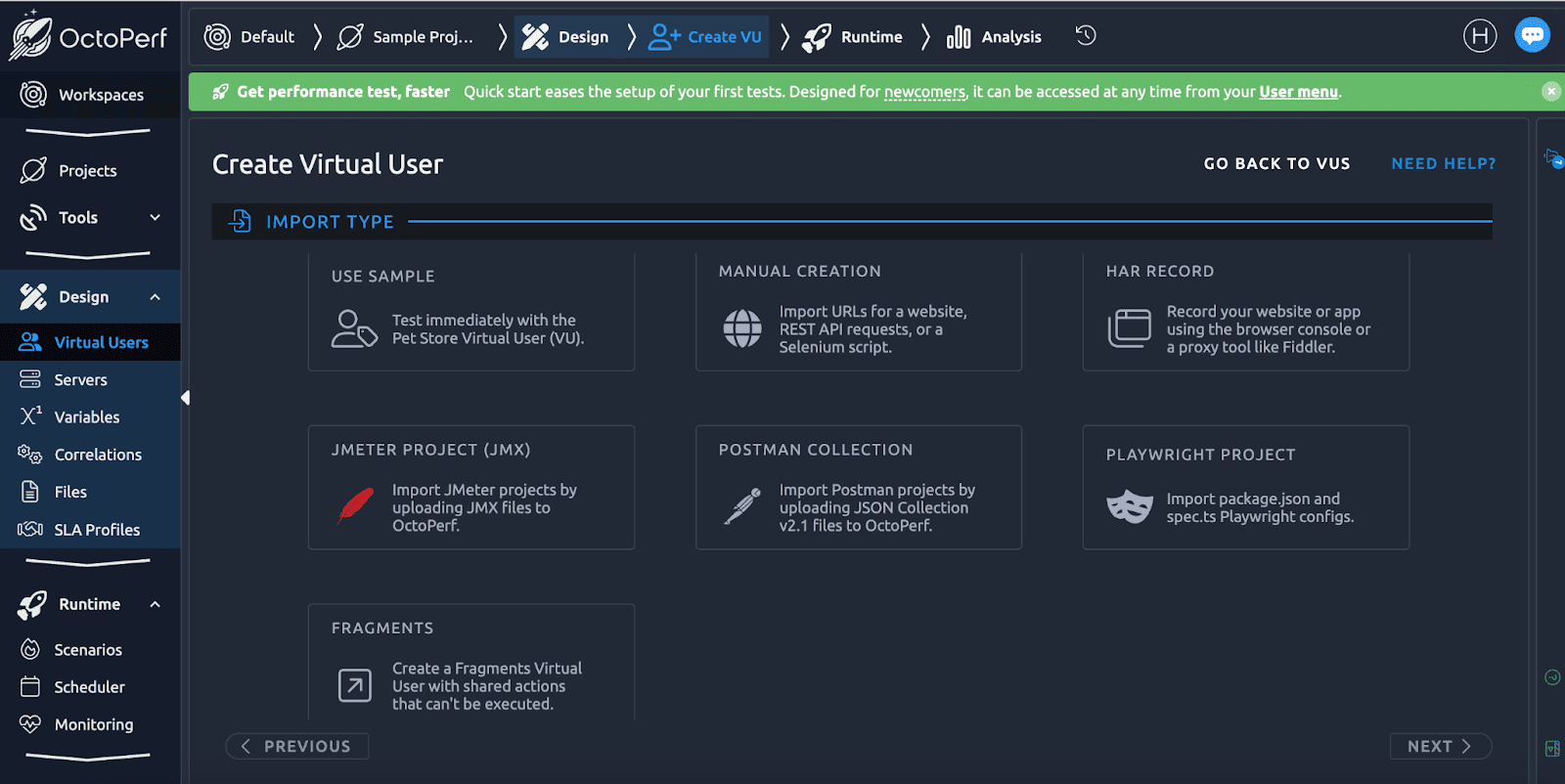Click the SLA Profiles handshake icon
1565x784 pixels.
(30, 529)
